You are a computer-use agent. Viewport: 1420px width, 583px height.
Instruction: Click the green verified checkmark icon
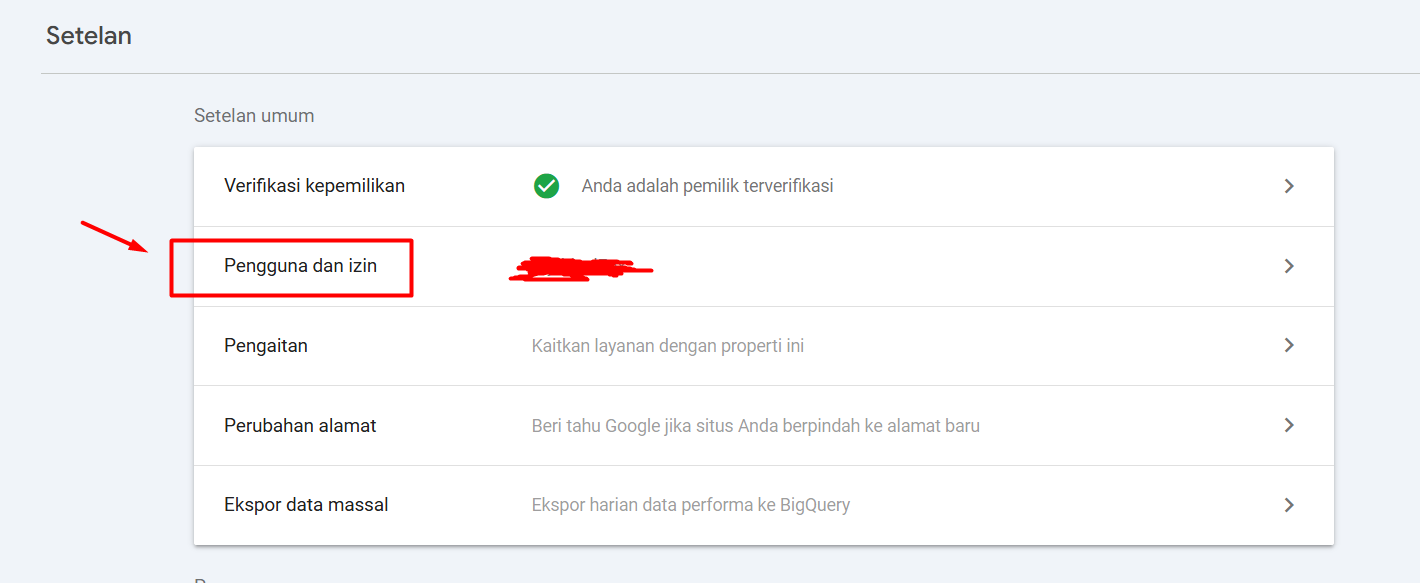(x=546, y=186)
